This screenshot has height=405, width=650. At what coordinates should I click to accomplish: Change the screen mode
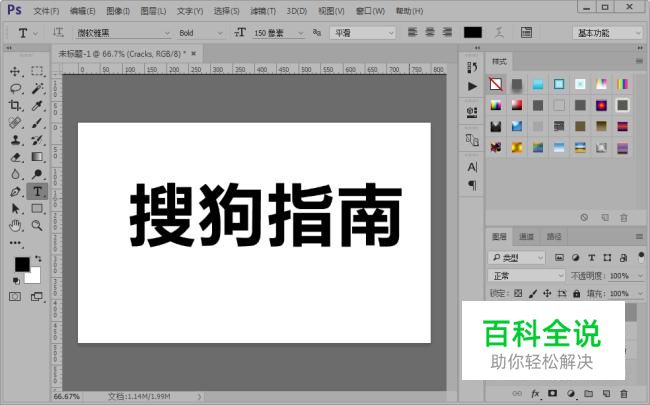37,297
